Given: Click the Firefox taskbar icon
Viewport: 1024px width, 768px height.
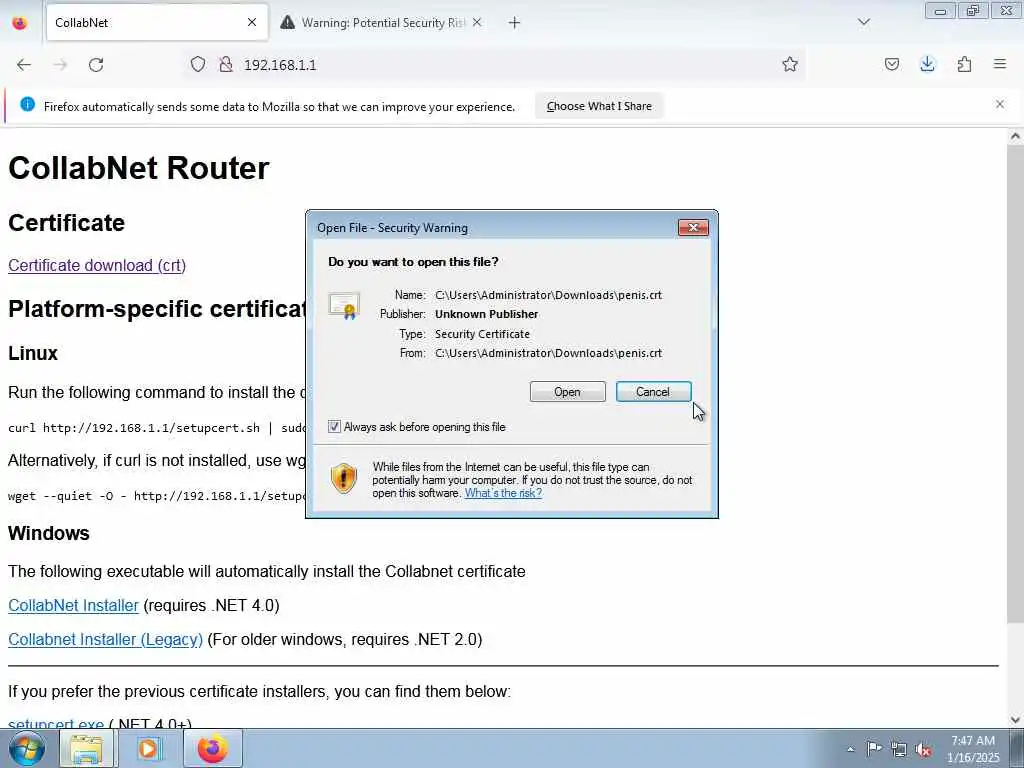Looking at the screenshot, I should coord(213,748).
